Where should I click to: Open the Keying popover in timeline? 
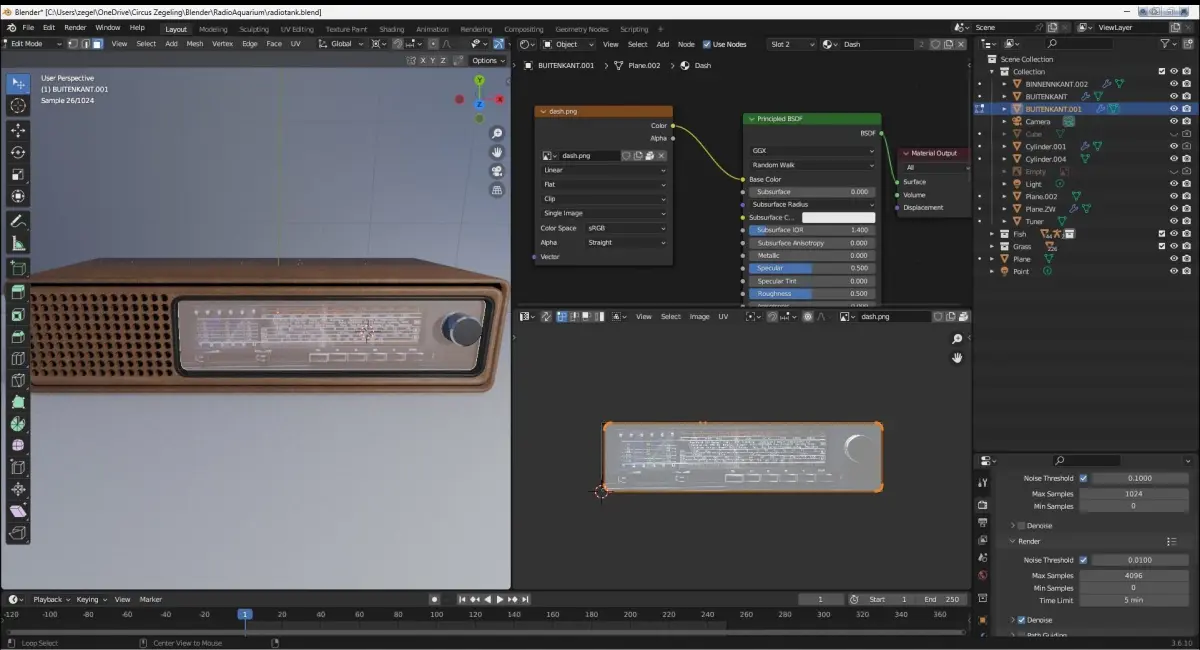click(90, 599)
